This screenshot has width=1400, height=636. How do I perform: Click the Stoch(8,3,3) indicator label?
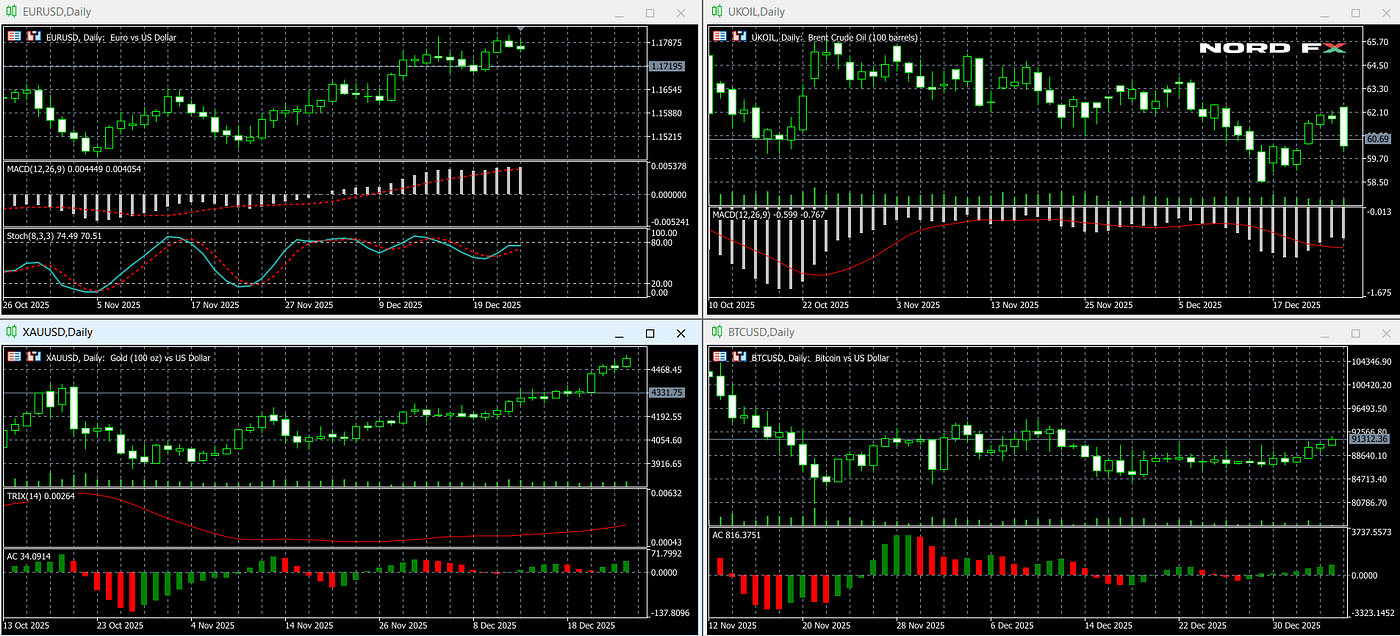(x=54, y=236)
